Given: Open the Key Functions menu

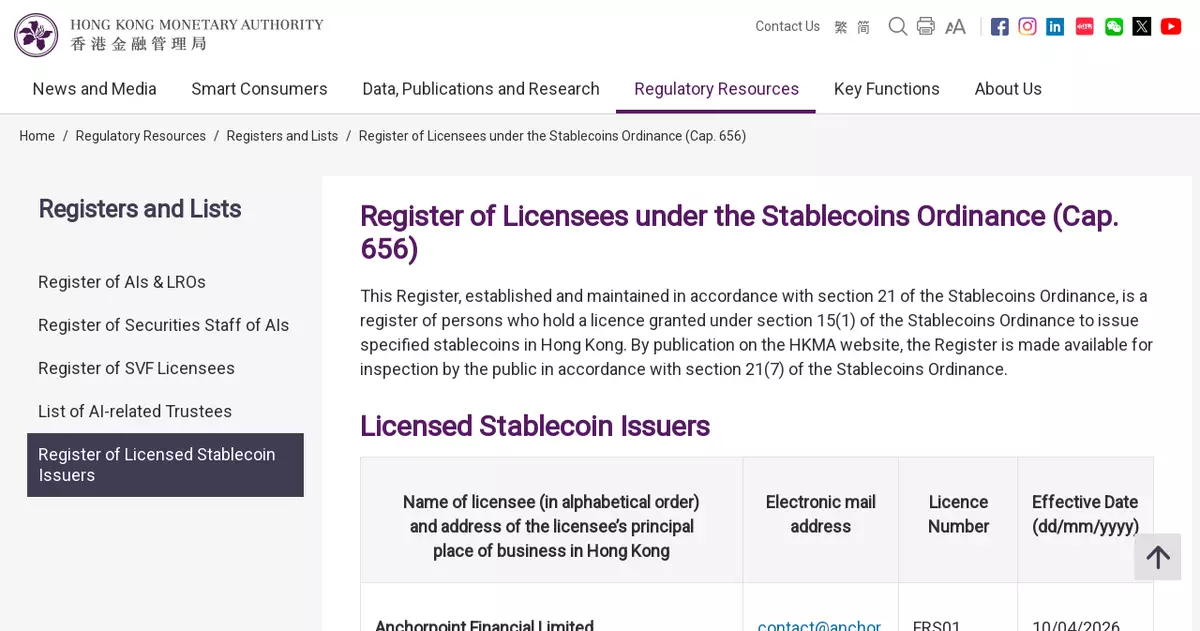Looking at the screenshot, I should pos(887,89).
